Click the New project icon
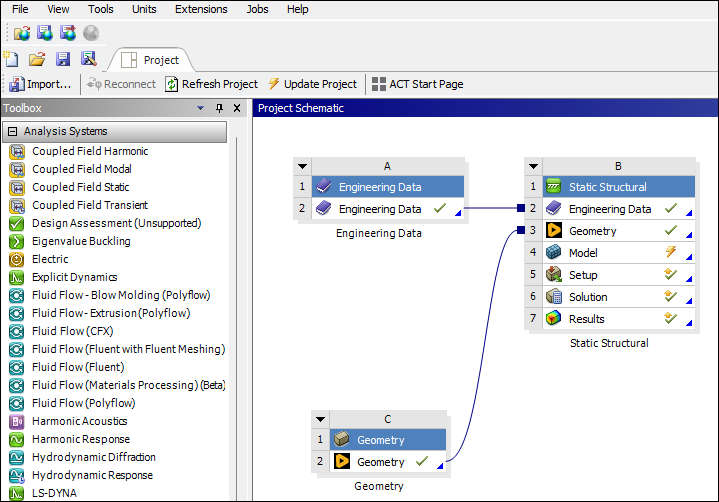The image size is (719, 502). pyautogui.click(x=11, y=59)
